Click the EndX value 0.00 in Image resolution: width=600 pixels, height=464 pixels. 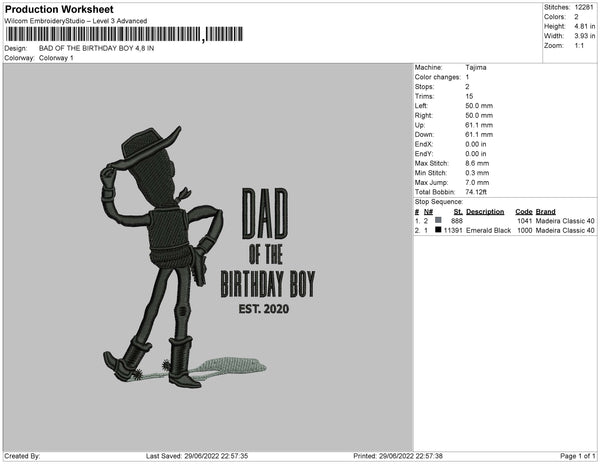click(476, 144)
